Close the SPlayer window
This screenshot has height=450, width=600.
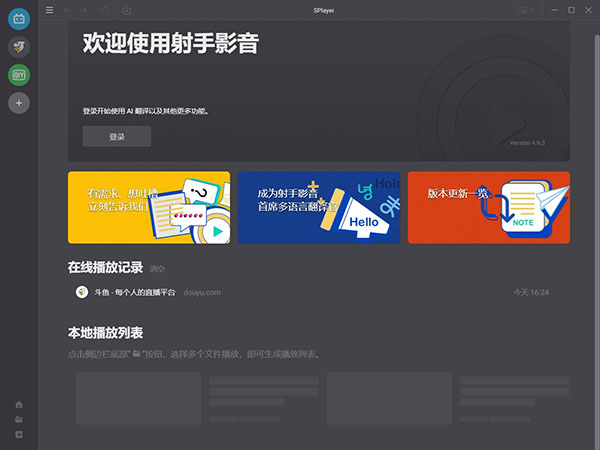coord(589,10)
